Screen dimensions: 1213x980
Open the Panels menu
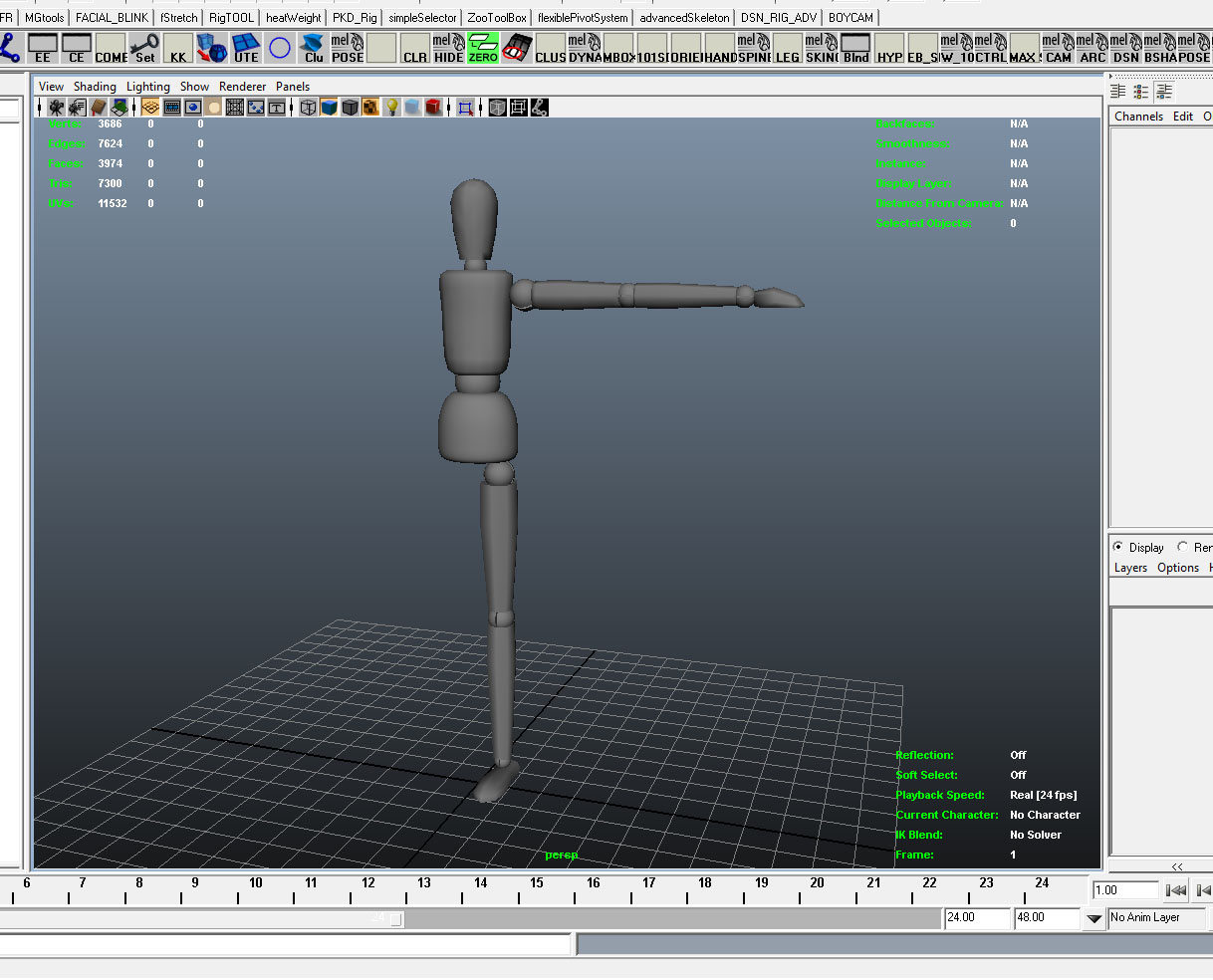coord(293,87)
